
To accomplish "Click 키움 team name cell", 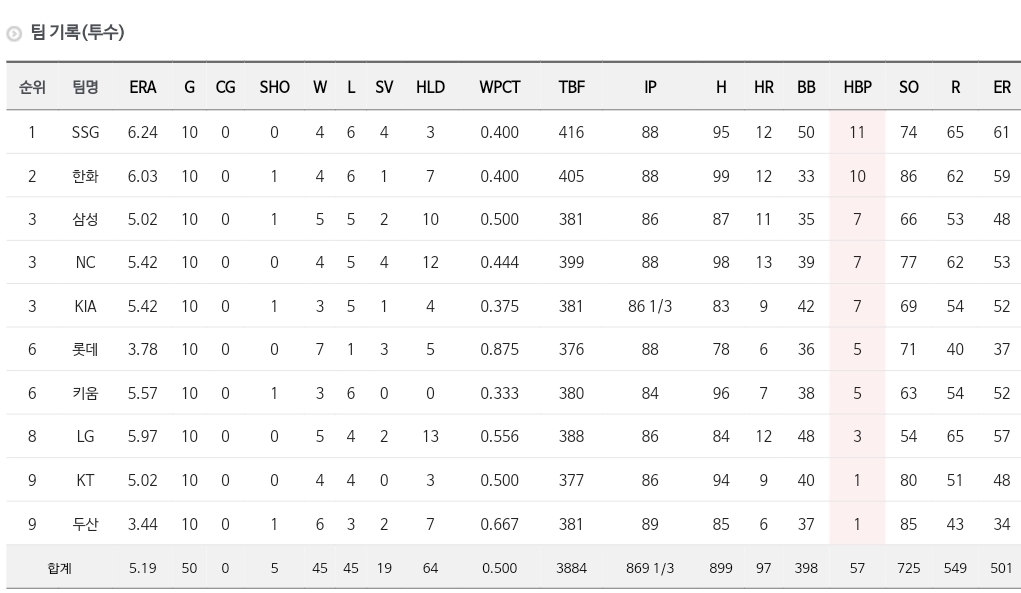I will [x=85, y=393].
